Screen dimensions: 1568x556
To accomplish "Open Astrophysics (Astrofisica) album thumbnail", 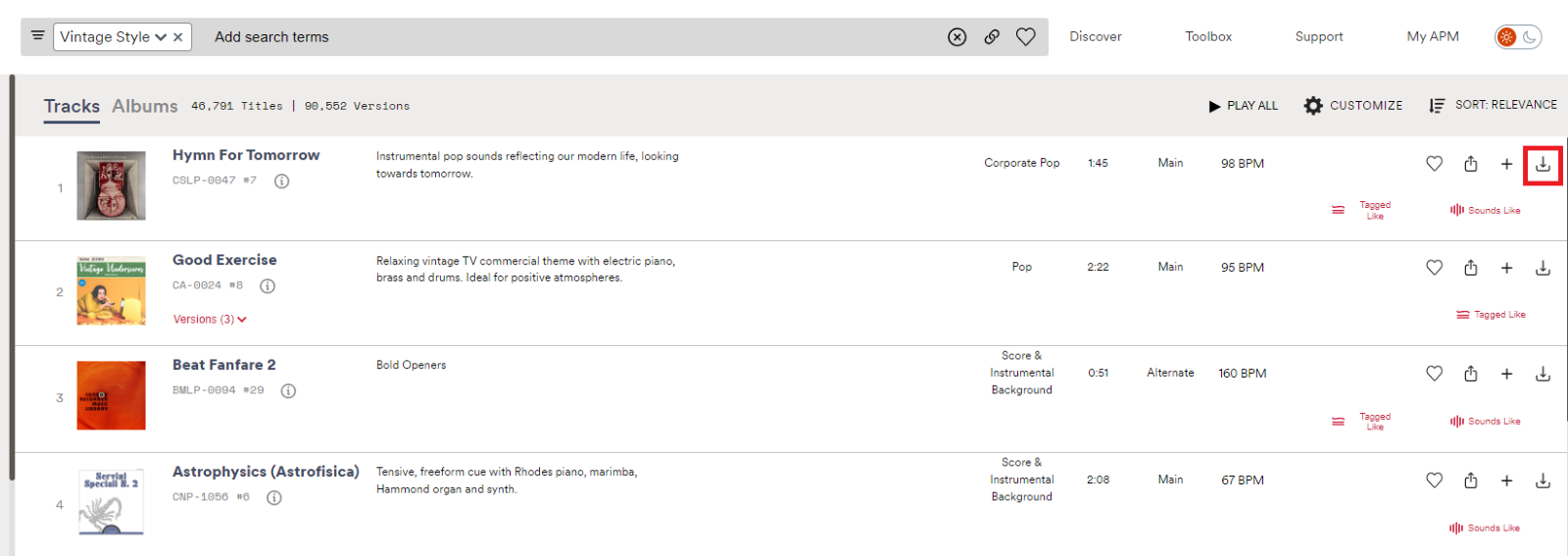I will pyautogui.click(x=112, y=502).
